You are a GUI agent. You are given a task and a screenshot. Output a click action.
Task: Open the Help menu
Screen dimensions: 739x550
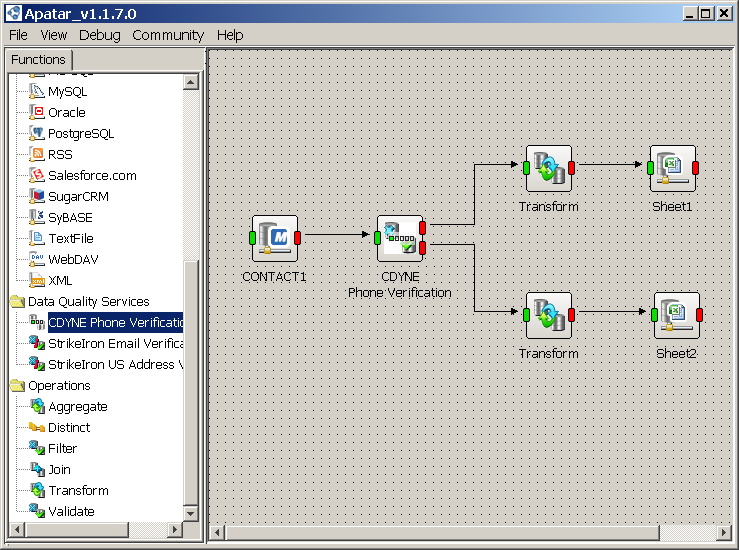[x=230, y=35]
